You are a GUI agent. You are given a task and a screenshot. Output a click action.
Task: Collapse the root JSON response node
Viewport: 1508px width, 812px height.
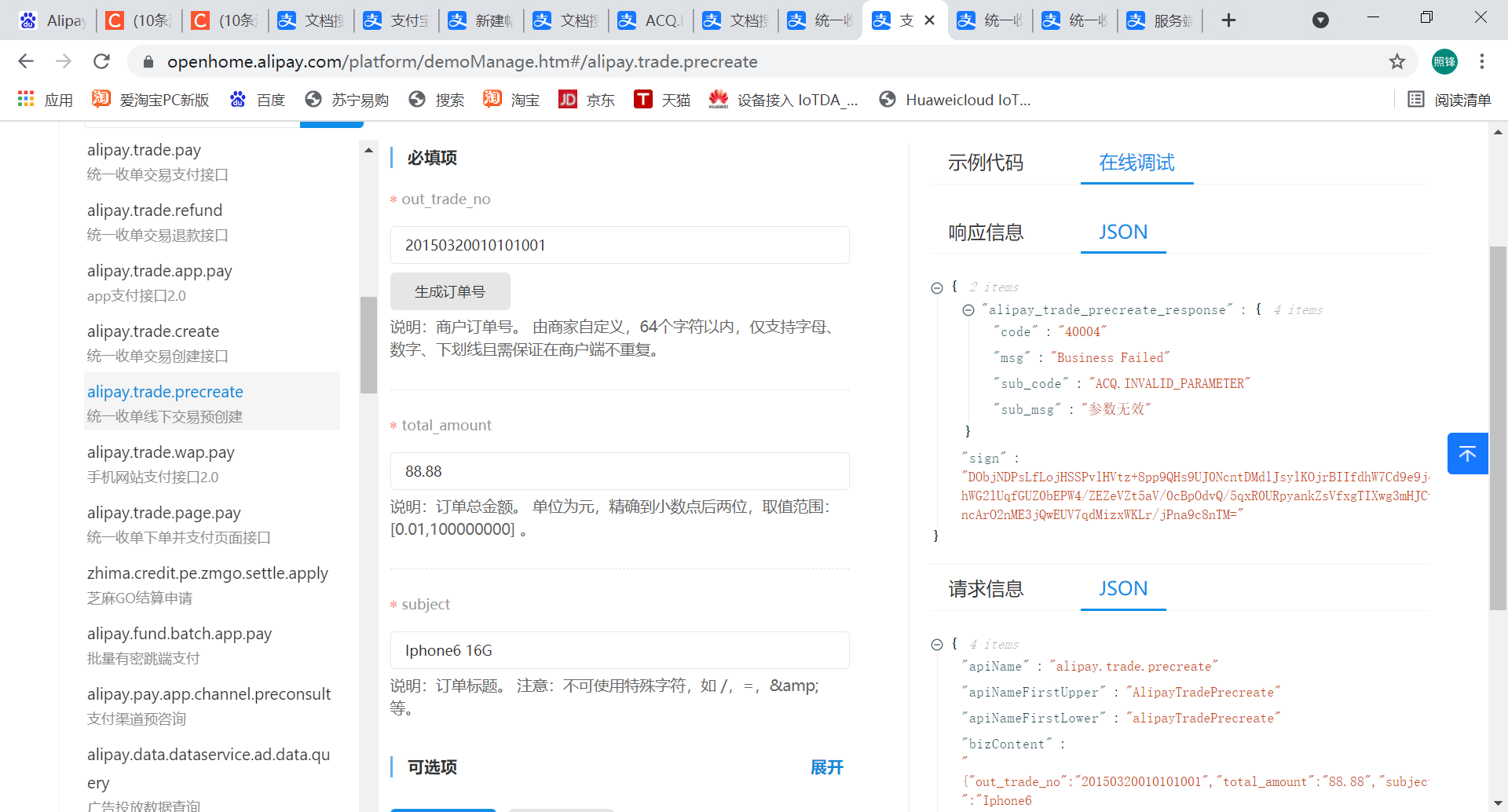point(936,287)
